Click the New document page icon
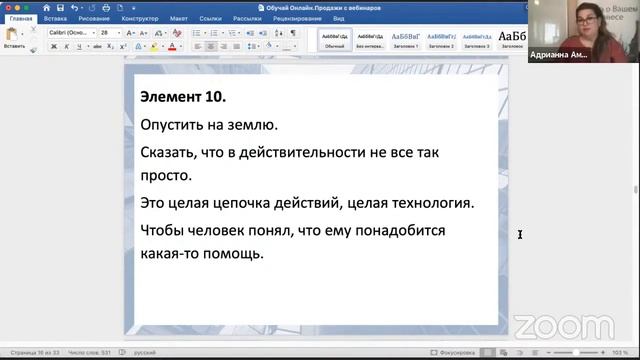Screen dimensions: 640x360 (120, 8)
